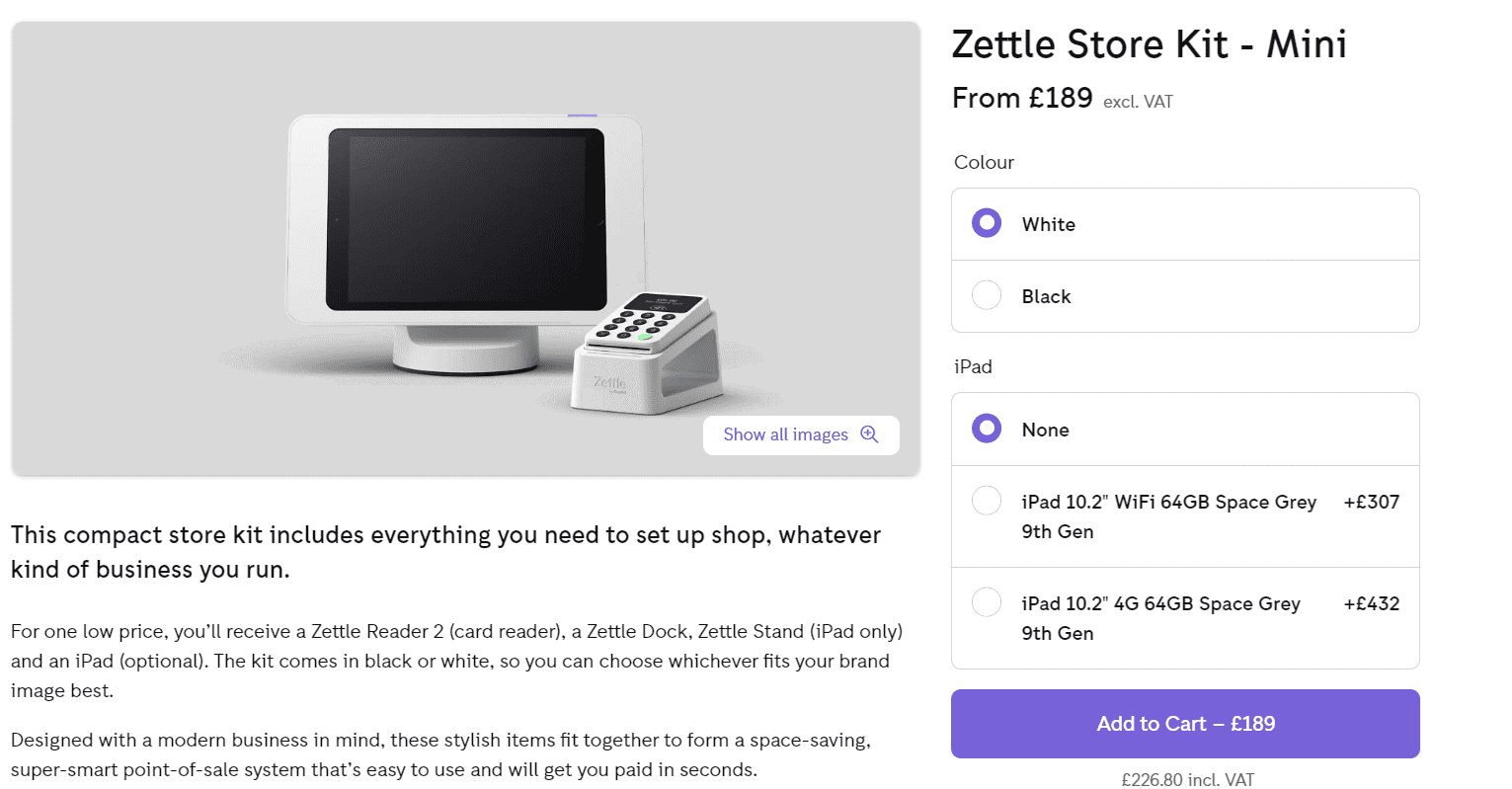Select the iPad 10.2" 4G 64GB option
Screen dimensions: 1512x789
click(x=987, y=602)
